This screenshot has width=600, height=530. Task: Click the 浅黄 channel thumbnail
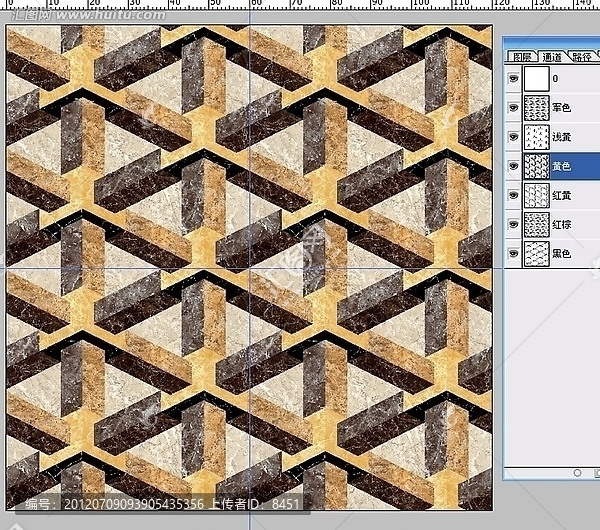point(536,137)
